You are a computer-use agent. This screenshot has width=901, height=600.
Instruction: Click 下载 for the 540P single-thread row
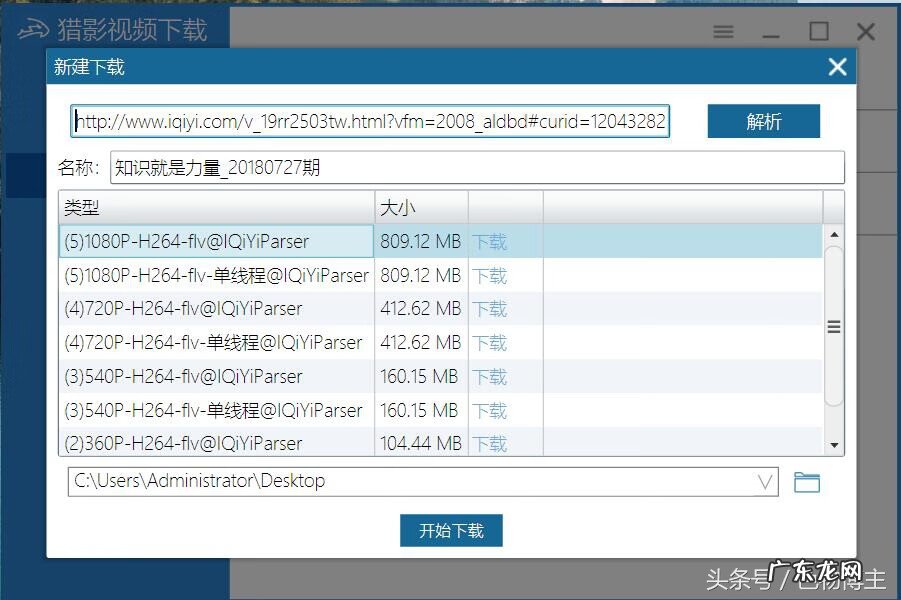coord(490,410)
